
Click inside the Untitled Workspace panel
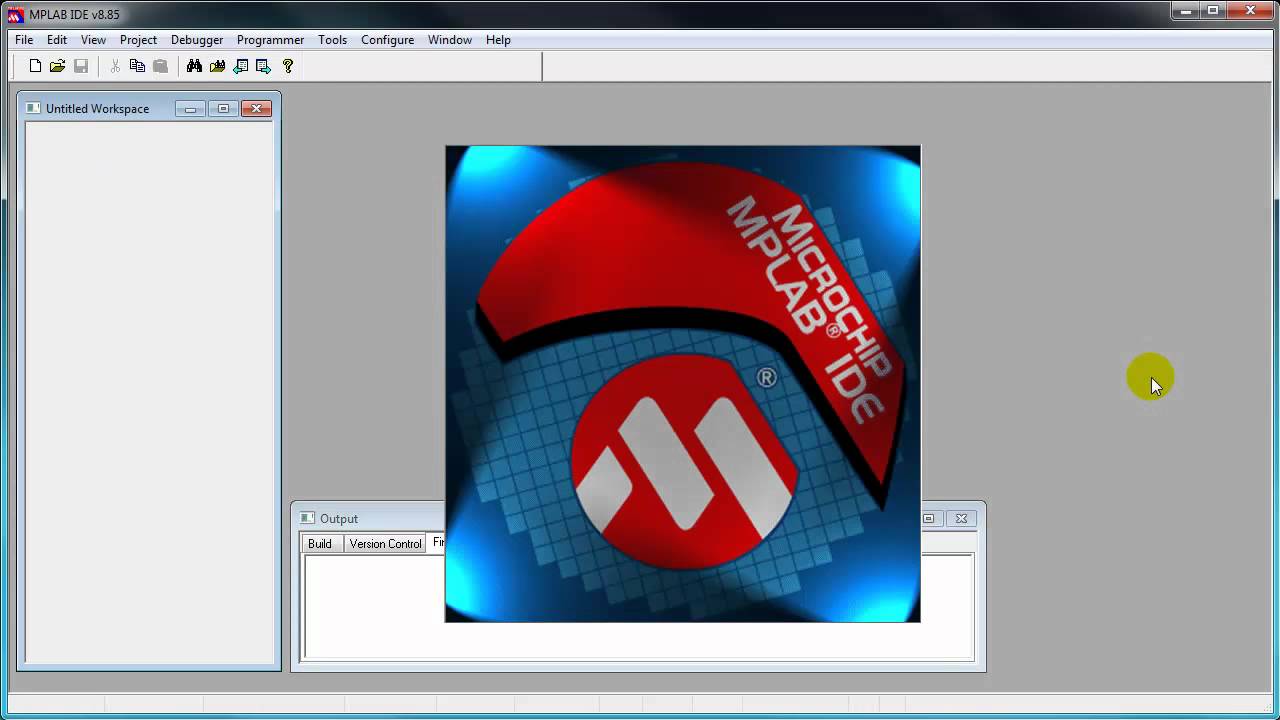pos(149,393)
